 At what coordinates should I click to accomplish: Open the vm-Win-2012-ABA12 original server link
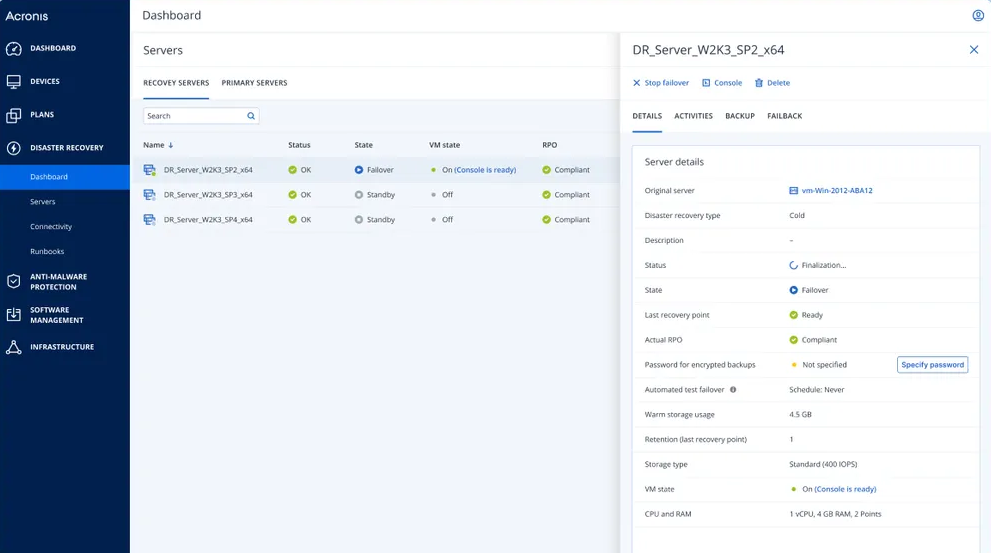(836, 191)
